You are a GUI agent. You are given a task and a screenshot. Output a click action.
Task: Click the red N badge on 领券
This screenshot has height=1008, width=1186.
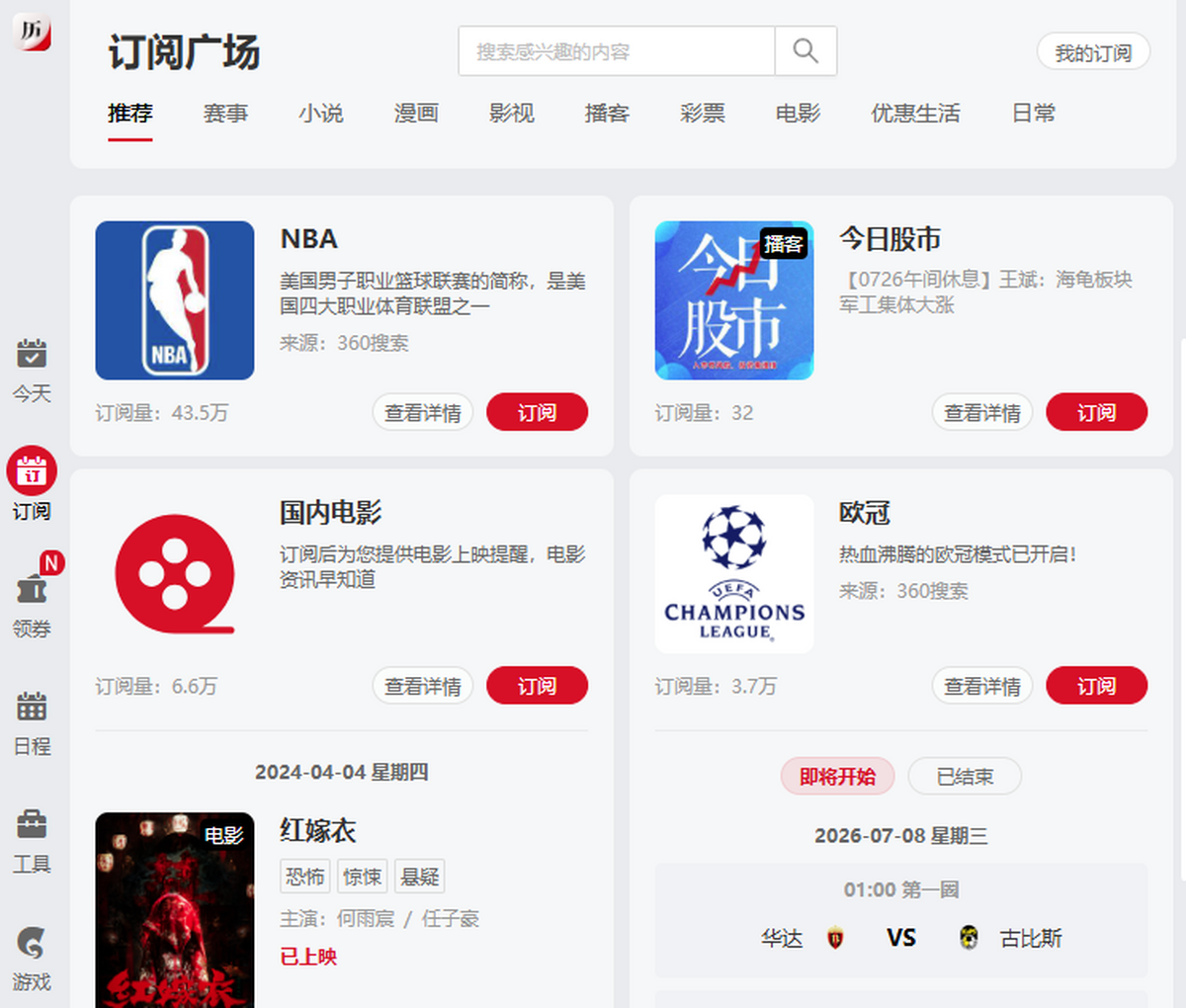[51, 562]
